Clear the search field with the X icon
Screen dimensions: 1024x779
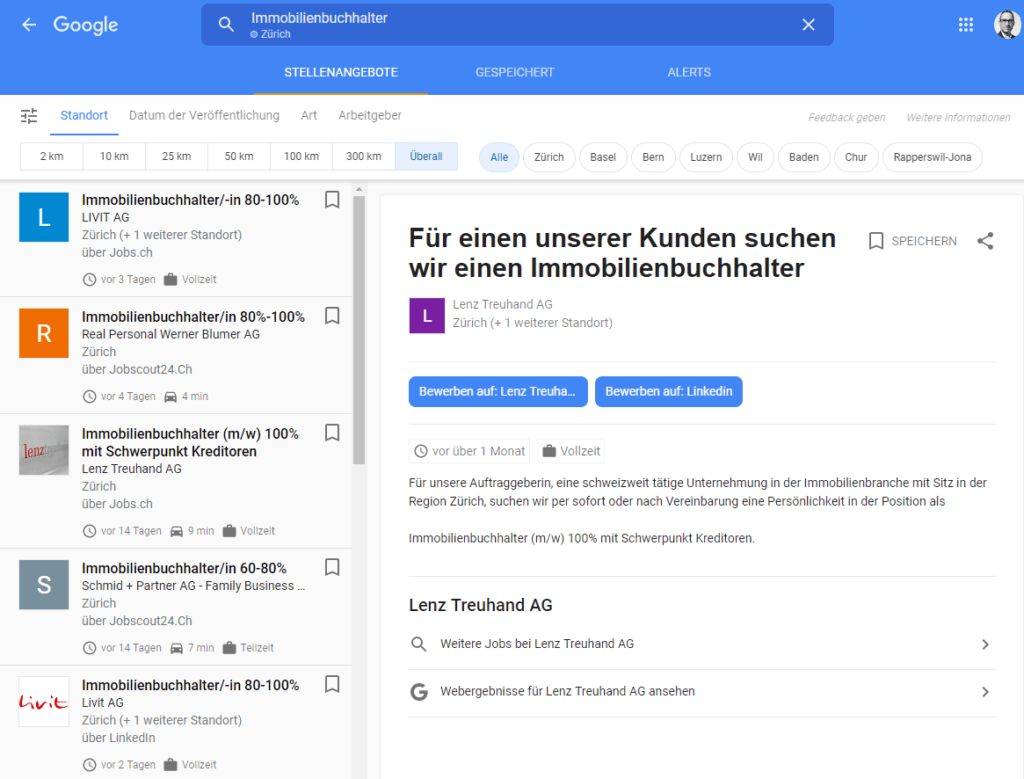click(x=808, y=25)
